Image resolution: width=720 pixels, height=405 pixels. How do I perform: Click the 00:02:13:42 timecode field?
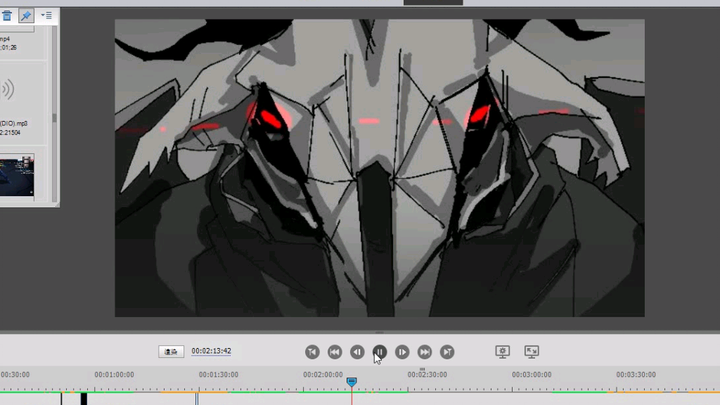point(211,351)
